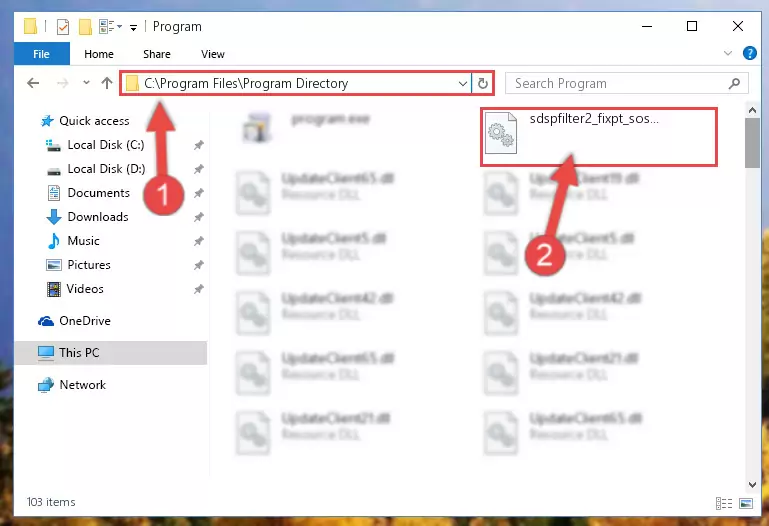769x526 pixels.
Task: Click the gear icon of the sdspfilter2_fixpt_sos file
Action: 501,133
